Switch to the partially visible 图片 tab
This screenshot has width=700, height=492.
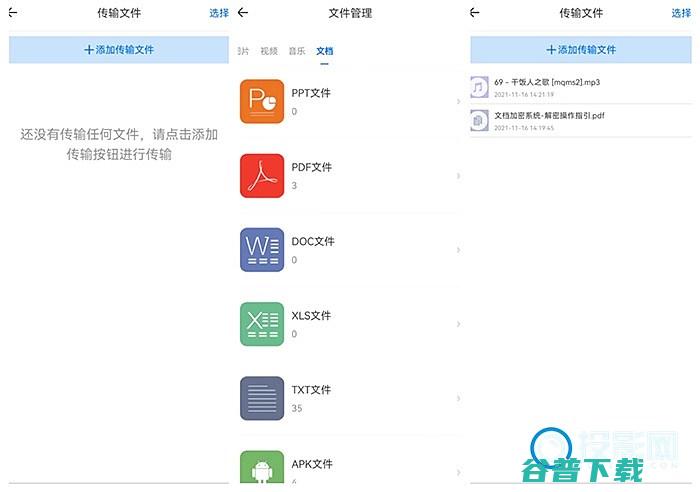tap(243, 51)
